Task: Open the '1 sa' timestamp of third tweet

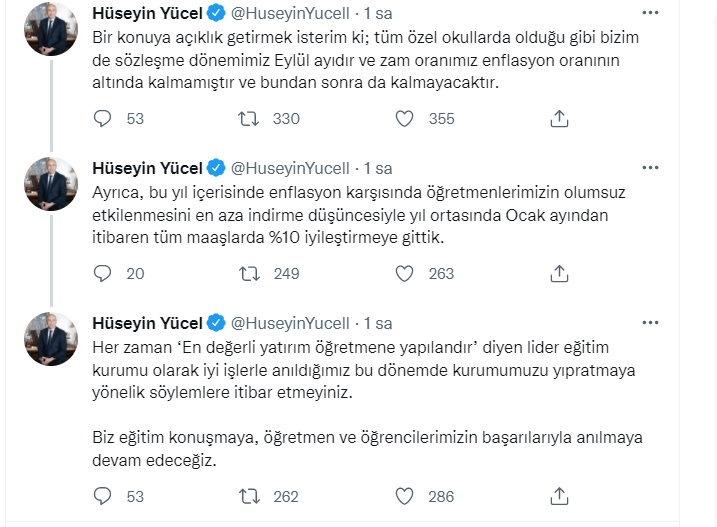Action: point(378,323)
